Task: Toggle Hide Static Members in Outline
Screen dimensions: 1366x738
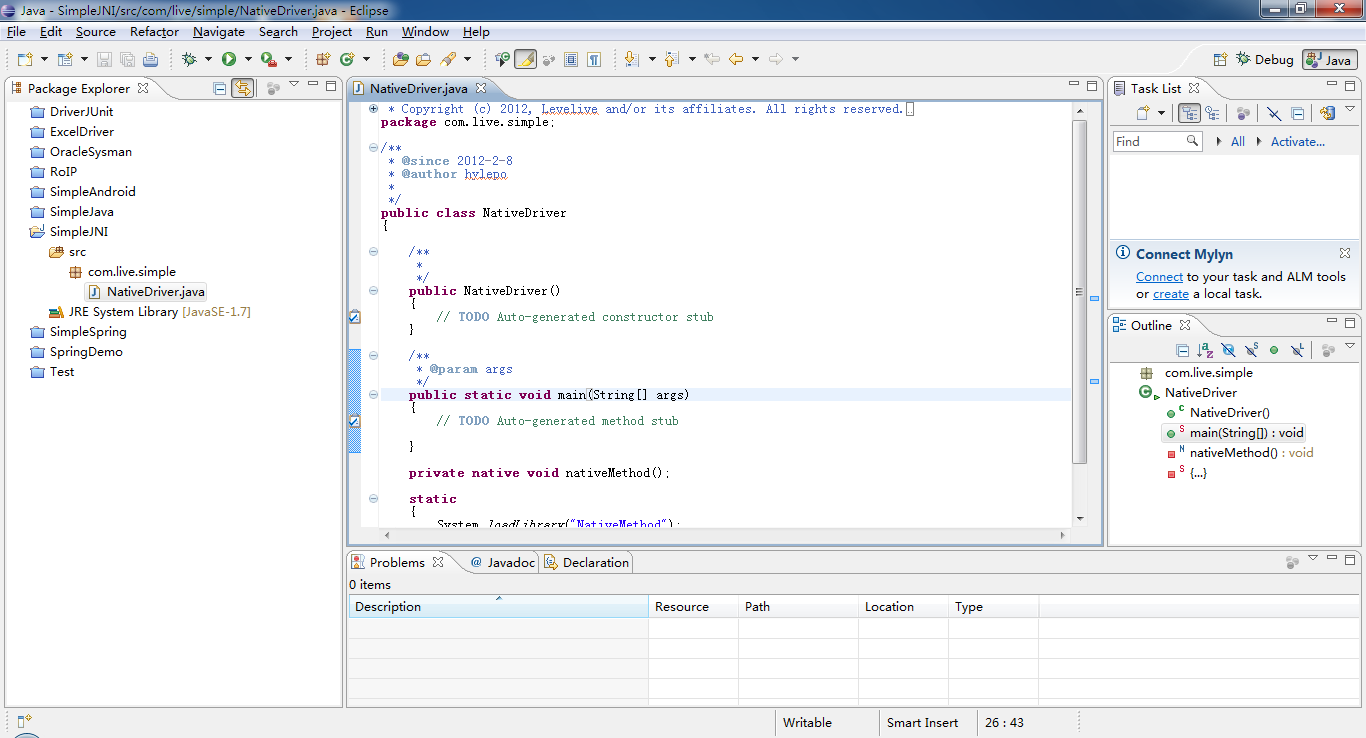Action: (1251, 350)
